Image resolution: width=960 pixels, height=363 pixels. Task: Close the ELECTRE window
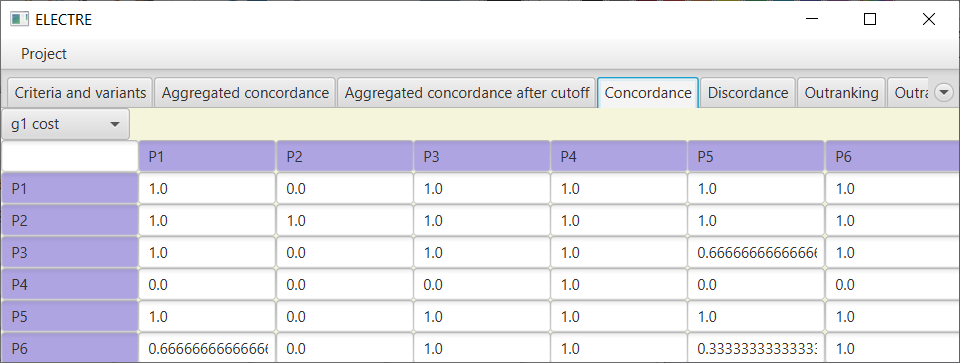click(x=928, y=20)
